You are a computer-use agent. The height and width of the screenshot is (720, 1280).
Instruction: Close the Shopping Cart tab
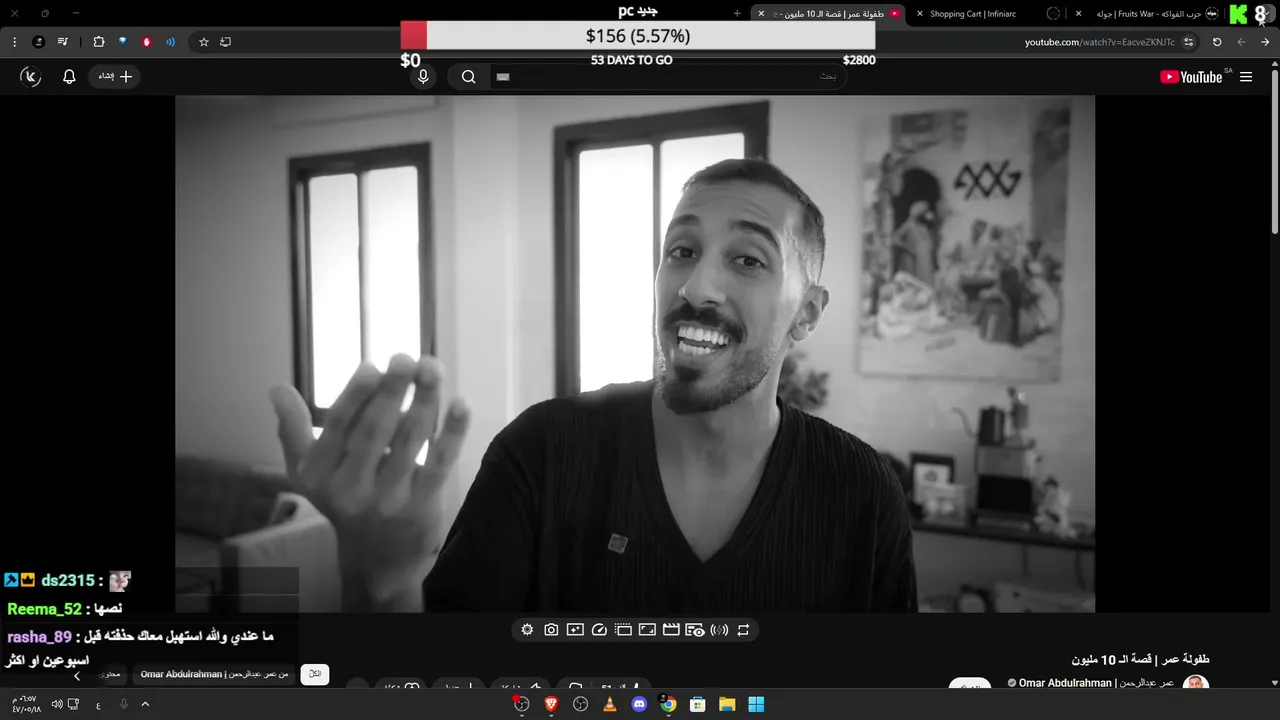[x=920, y=14]
